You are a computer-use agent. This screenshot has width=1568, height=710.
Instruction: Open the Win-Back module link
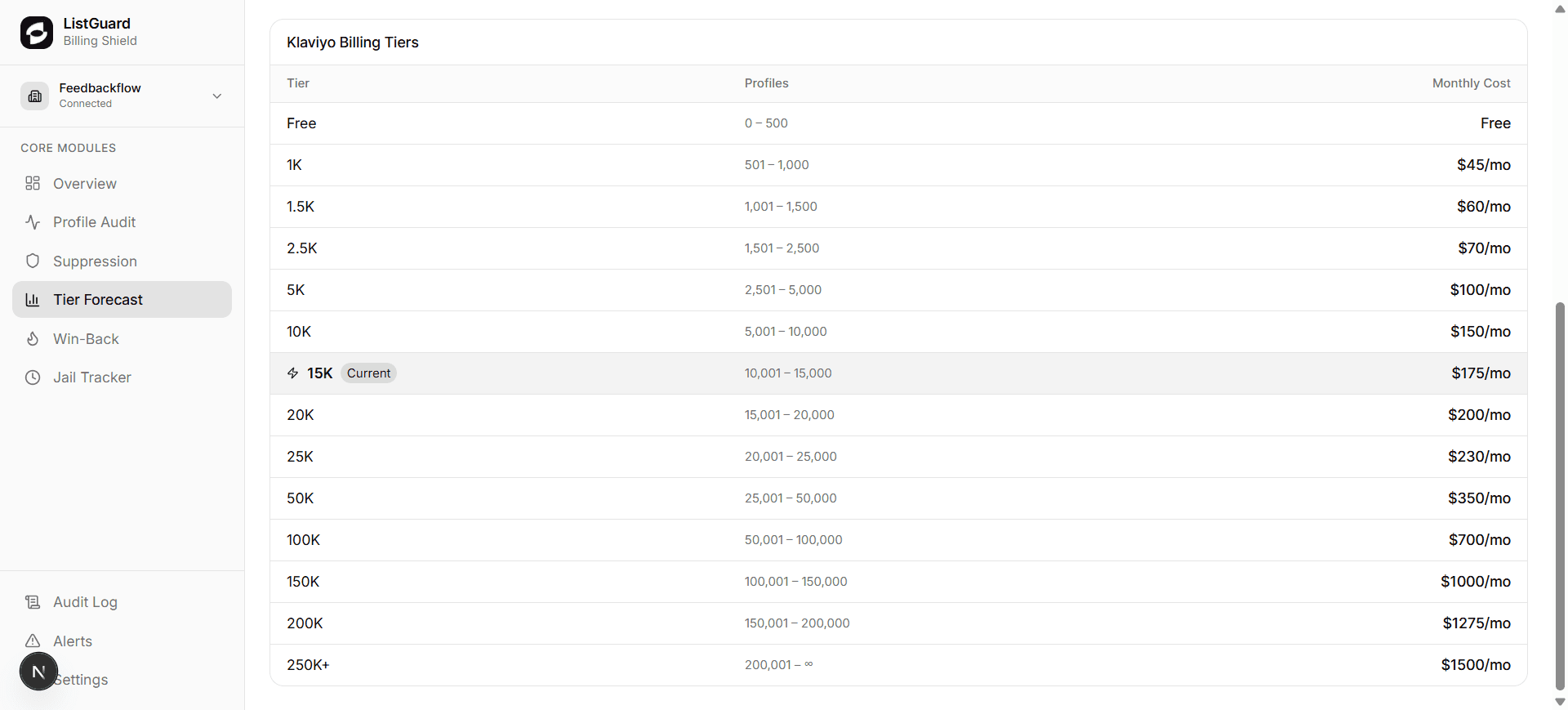point(86,338)
